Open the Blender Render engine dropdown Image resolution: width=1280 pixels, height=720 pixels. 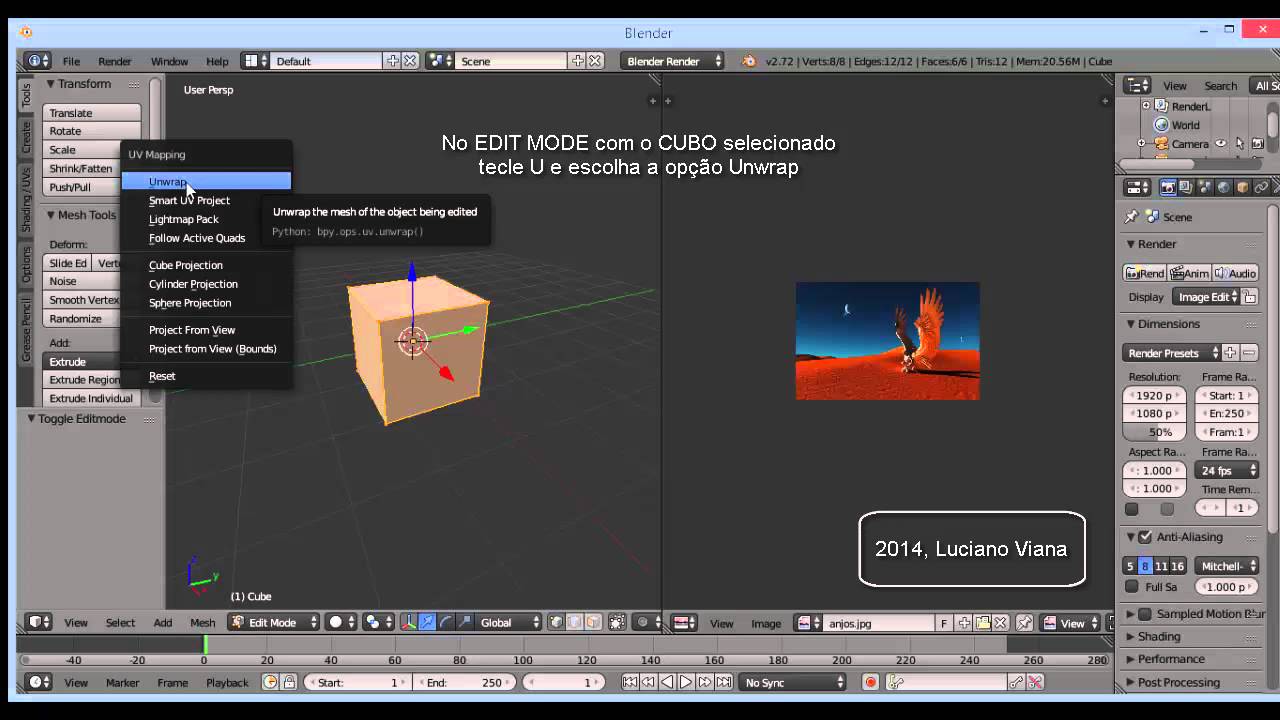pos(672,61)
